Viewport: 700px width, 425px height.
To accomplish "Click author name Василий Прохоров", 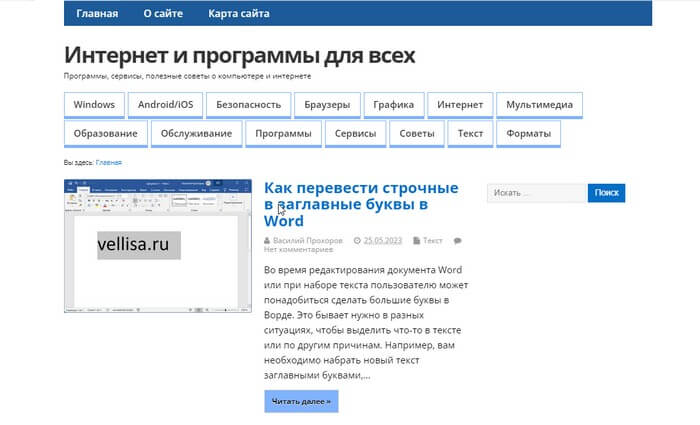I will [x=308, y=241].
